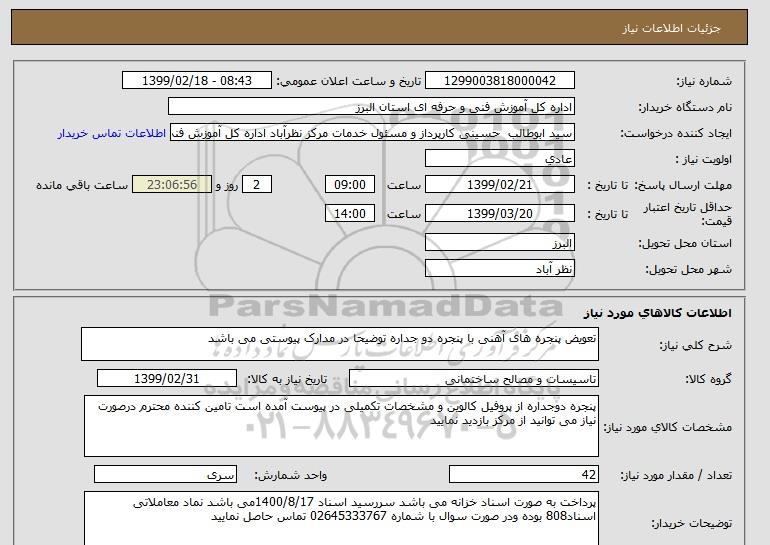This screenshot has width=770, height=545.
Task: Select the need number field 1299003818000042
Action: click(x=499, y=81)
